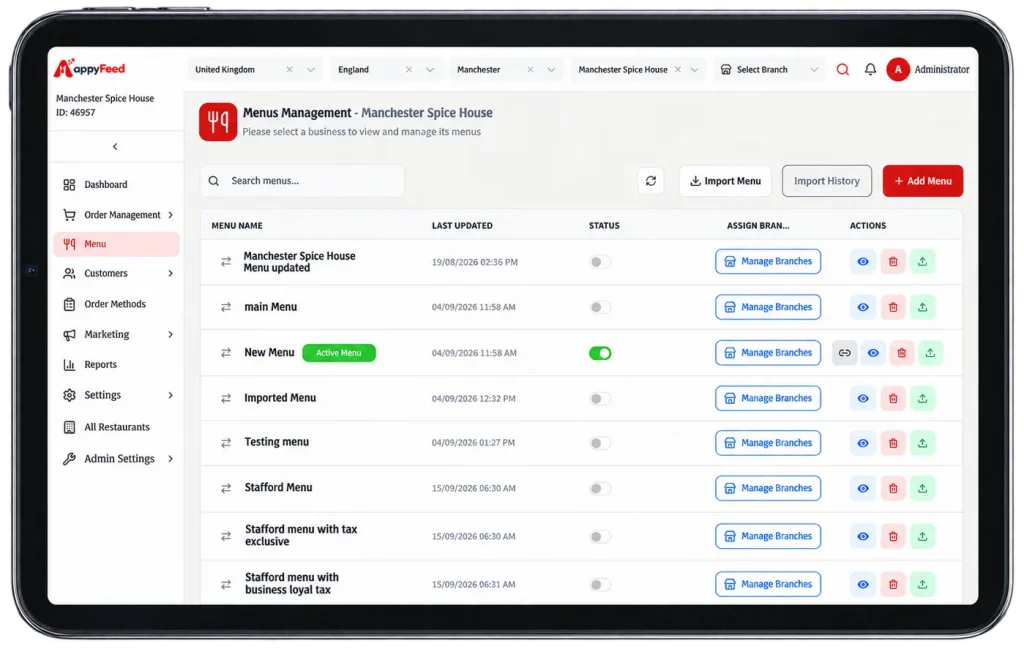The width and height of the screenshot is (1024, 649).
Task: Click swap arrows icon beside main Menu
Action: [226, 308]
